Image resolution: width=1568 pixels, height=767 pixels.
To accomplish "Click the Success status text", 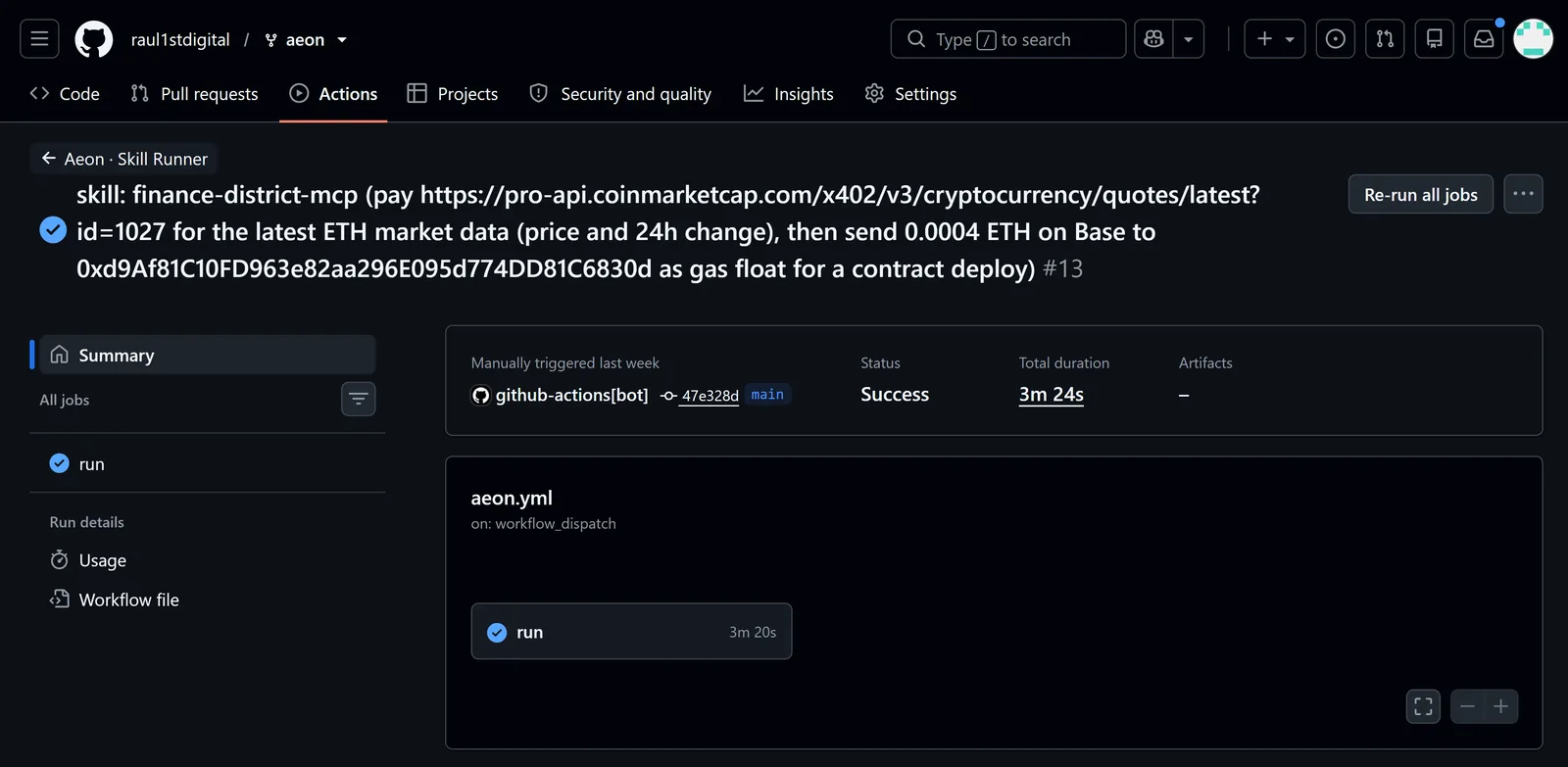I will pyautogui.click(x=895, y=394).
